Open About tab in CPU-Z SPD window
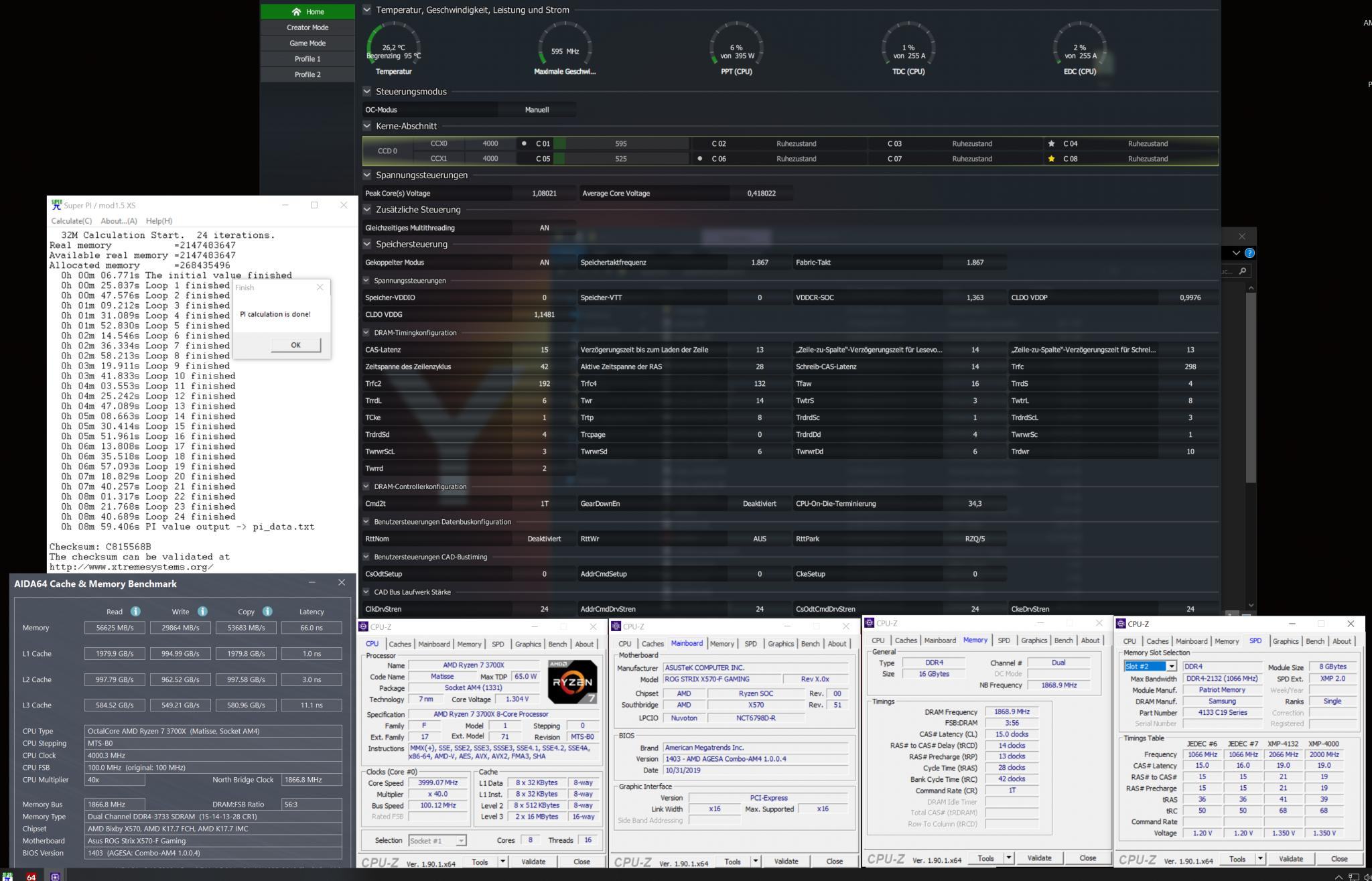1372x881 pixels. (1342, 641)
